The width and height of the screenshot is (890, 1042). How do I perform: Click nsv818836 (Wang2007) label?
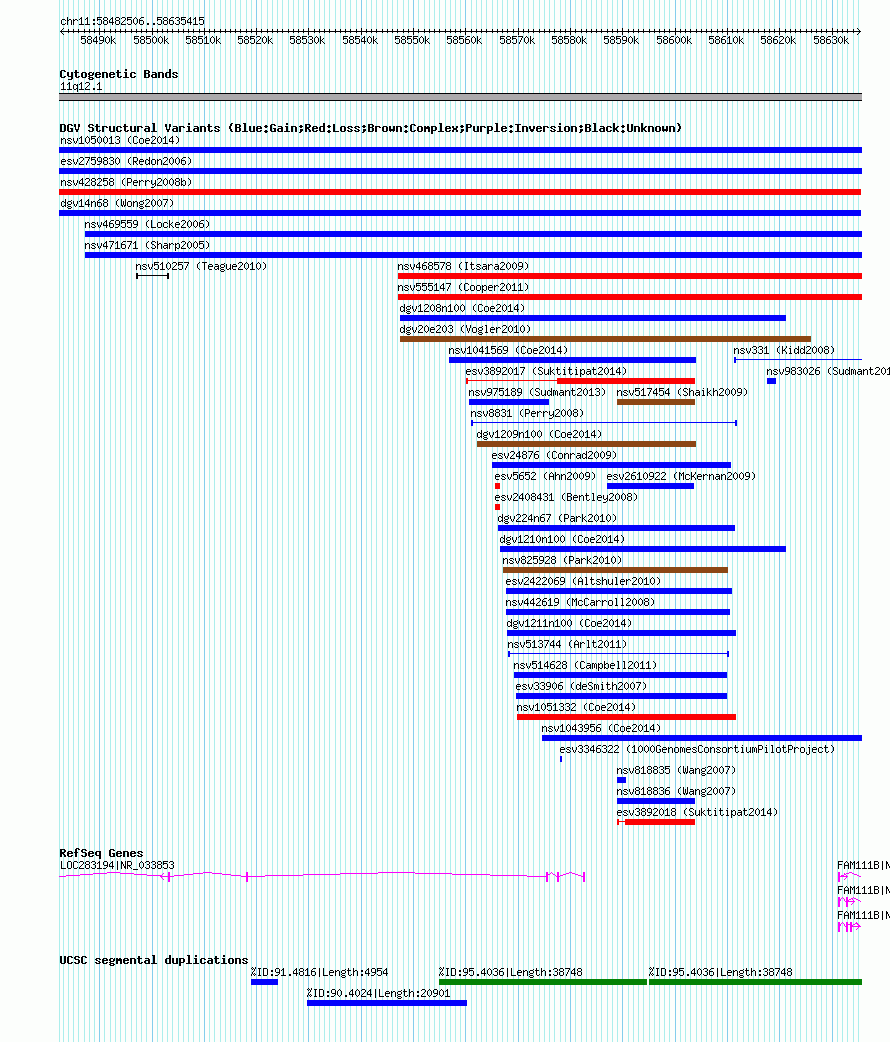pyautogui.click(x=676, y=791)
